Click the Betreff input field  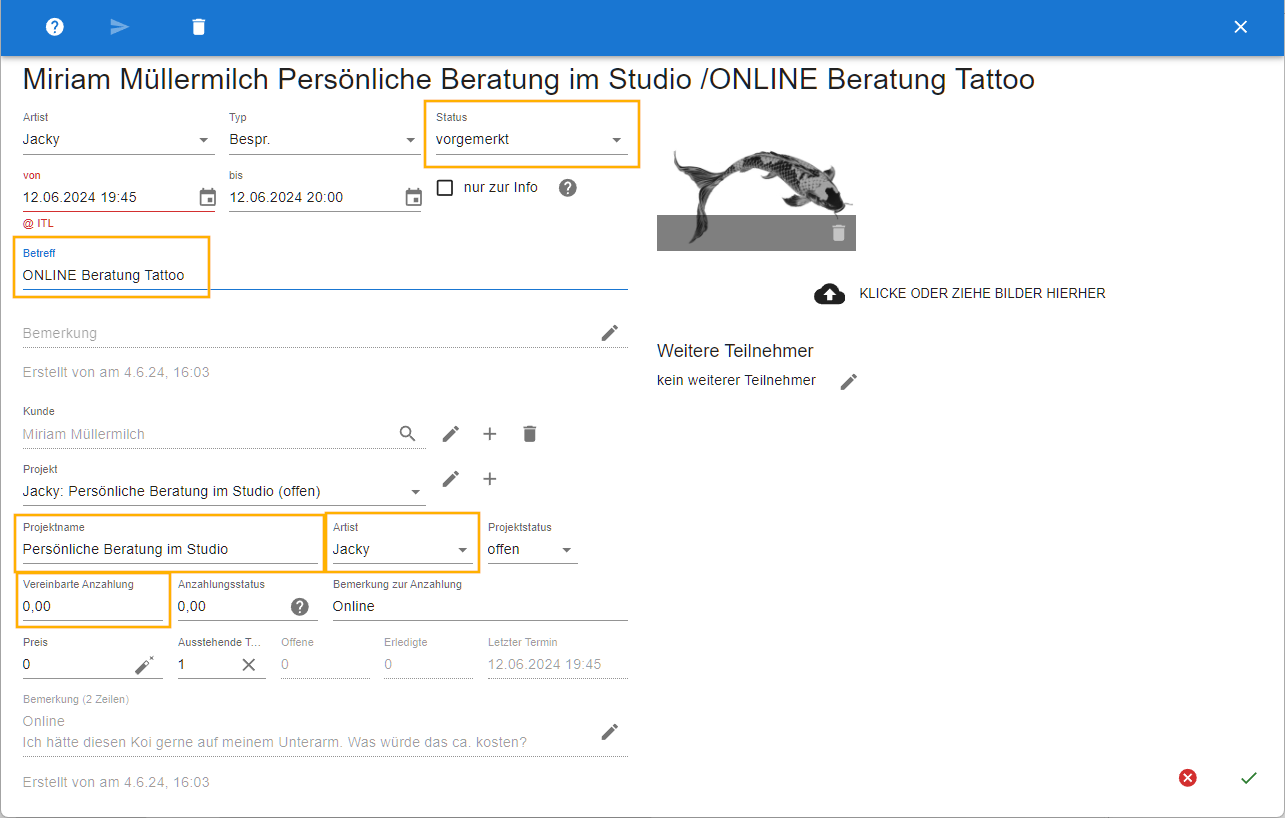point(325,275)
